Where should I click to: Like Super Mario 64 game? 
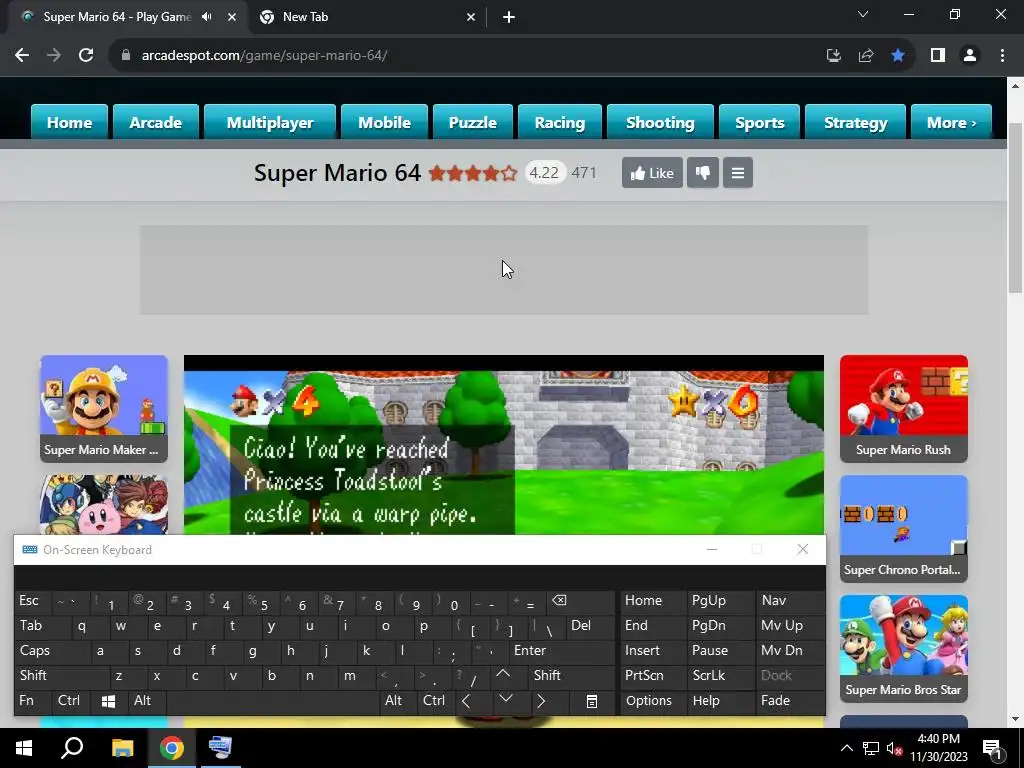(652, 173)
